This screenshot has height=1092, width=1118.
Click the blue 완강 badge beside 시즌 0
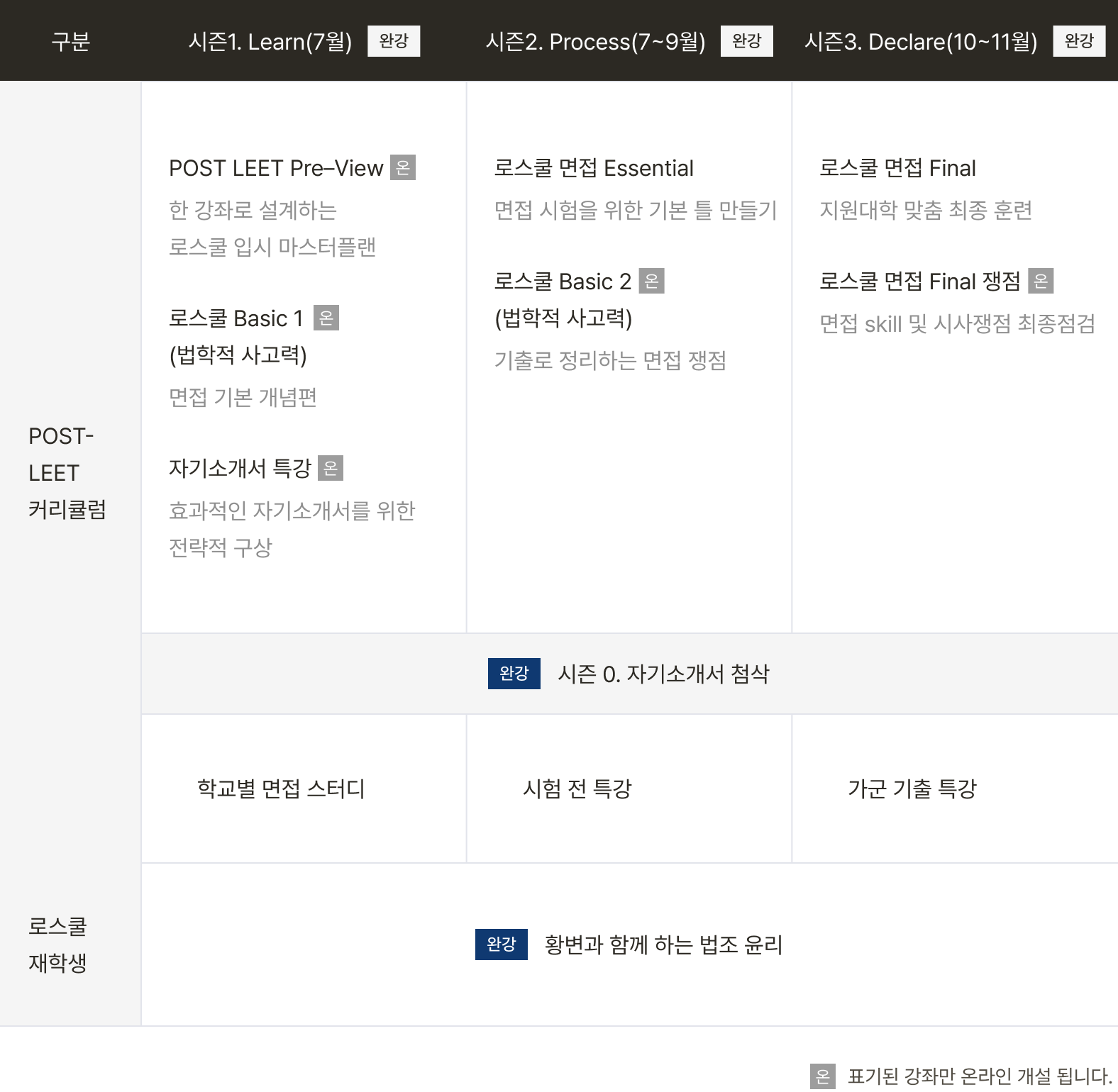pos(514,674)
